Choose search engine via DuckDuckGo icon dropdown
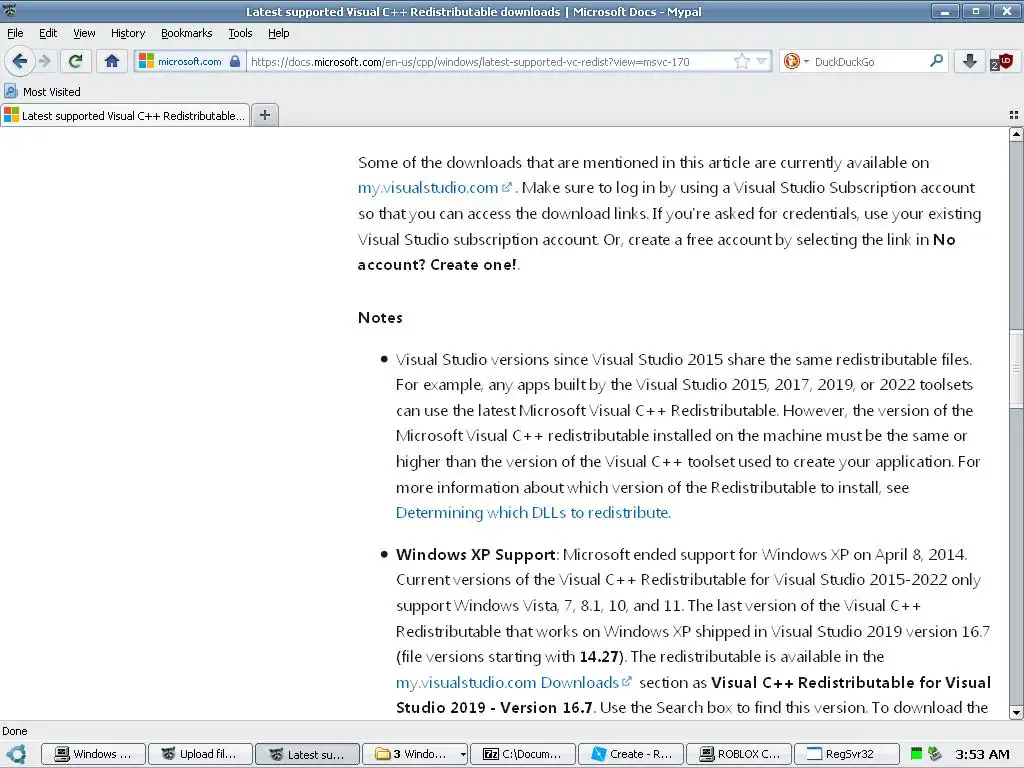The image size is (1024, 768). (796, 61)
